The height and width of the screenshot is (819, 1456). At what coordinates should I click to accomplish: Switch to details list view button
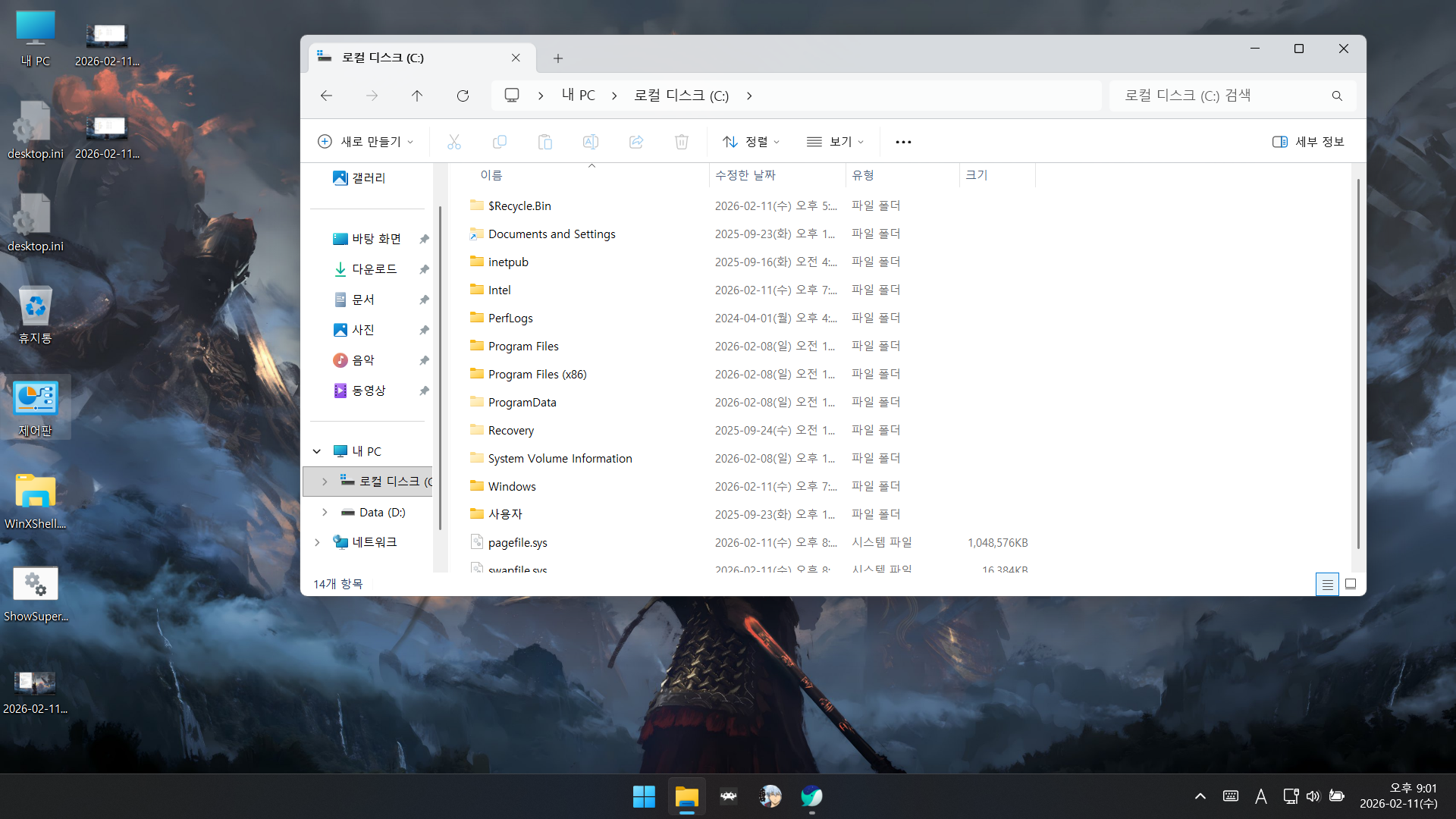(1327, 584)
